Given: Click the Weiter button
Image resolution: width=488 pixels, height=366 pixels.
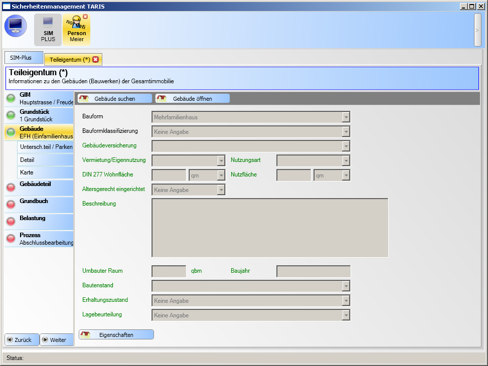Looking at the screenshot, I should 57,340.
